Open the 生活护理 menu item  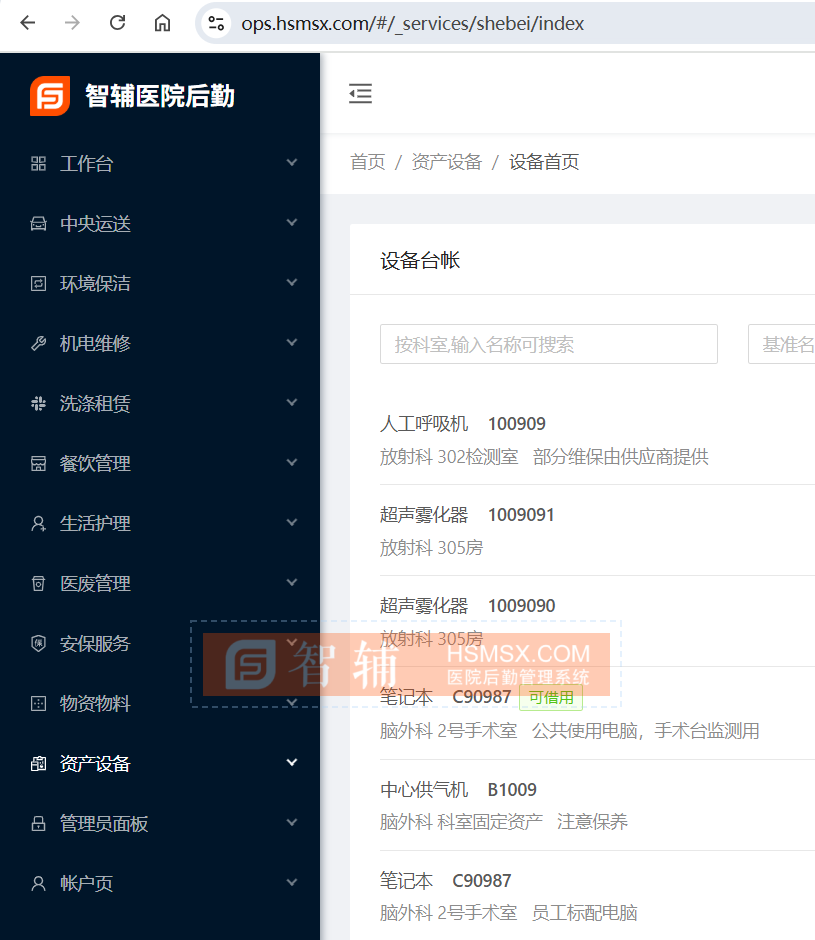click(x=95, y=524)
